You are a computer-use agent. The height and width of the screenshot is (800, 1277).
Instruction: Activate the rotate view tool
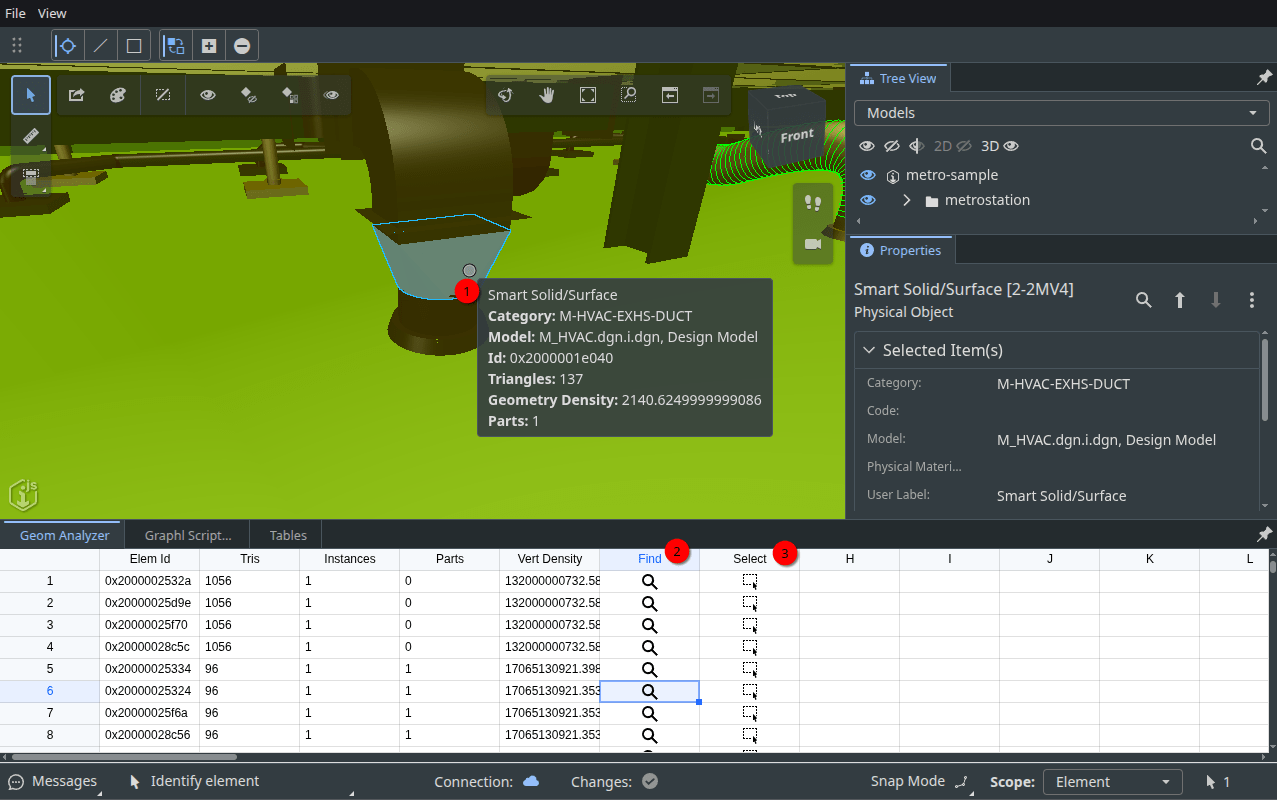(505, 95)
